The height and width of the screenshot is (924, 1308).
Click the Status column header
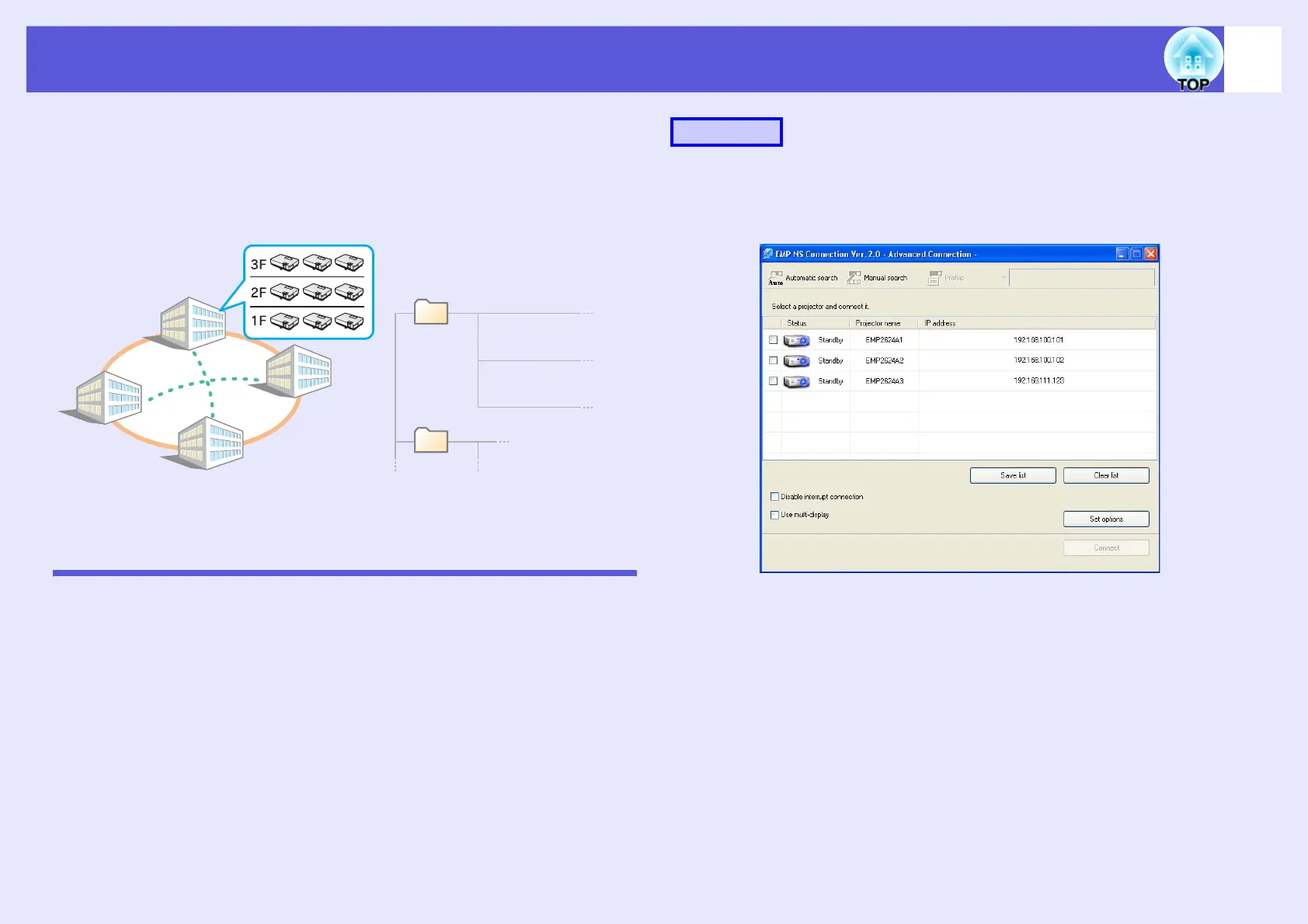(x=815, y=323)
